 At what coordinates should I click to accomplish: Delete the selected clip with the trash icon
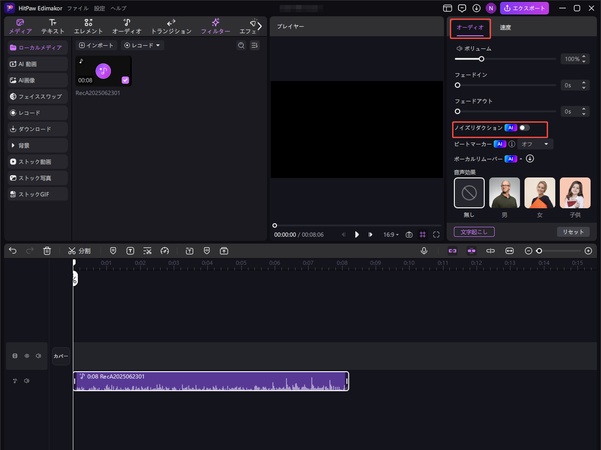pyautogui.click(x=47, y=251)
